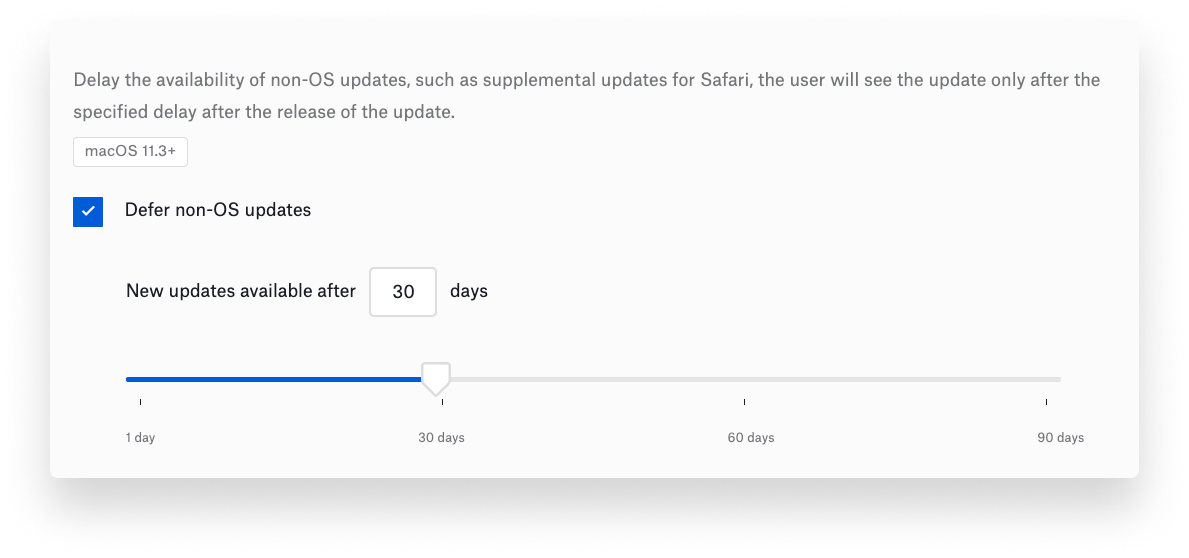Click the macOS 11.3+ version badge
This screenshot has width=1189, height=558.
pos(130,152)
